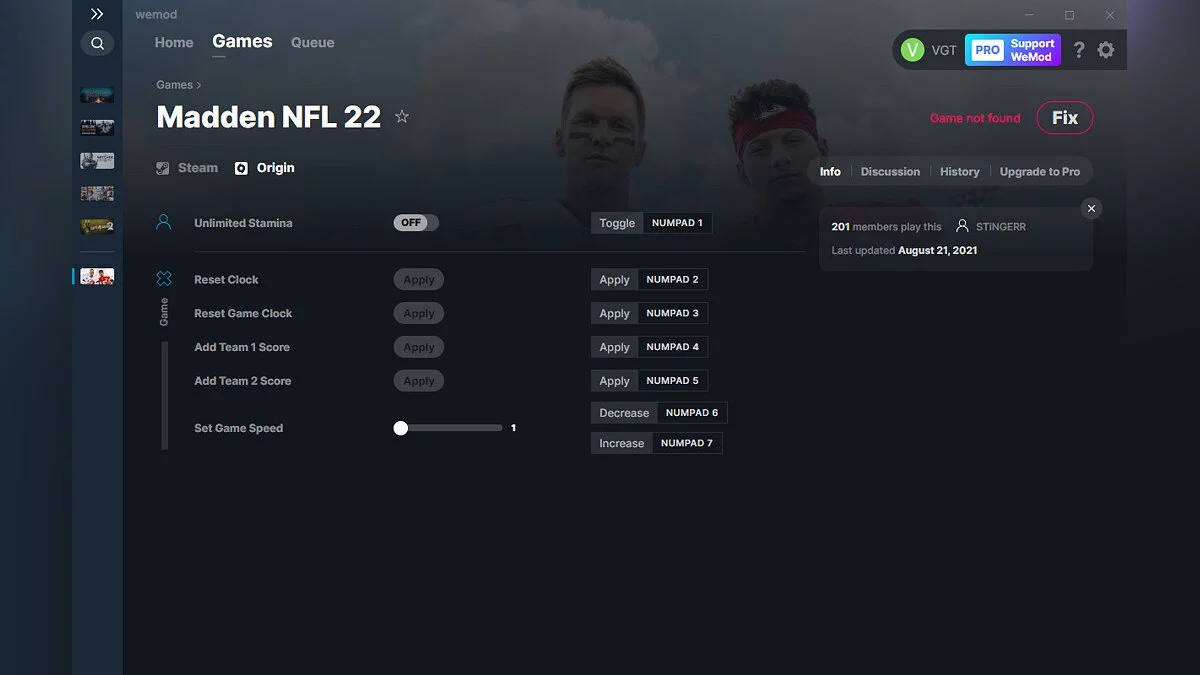Select the Steam platform icon
1200x675 pixels.
pyautogui.click(x=162, y=168)
